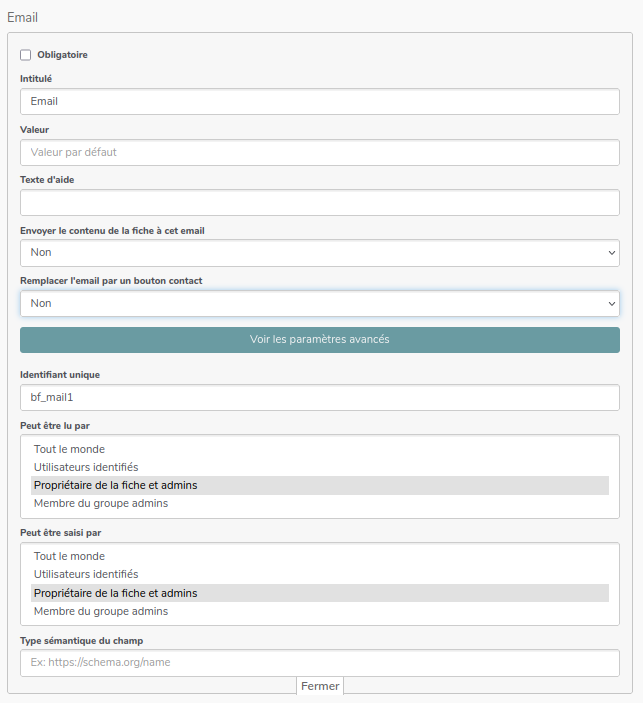Choose 'Utilisateurs identifiés' under 'Peut être lu par'
This screenshot has width=643, height=703.
pos(86,467)
